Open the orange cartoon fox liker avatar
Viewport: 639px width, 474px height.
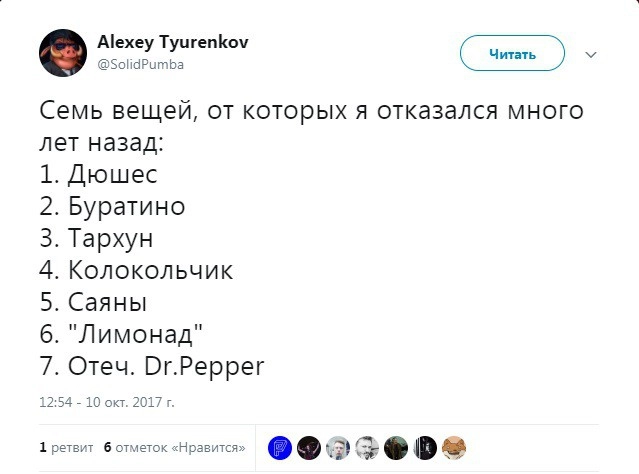coord(454,446)
